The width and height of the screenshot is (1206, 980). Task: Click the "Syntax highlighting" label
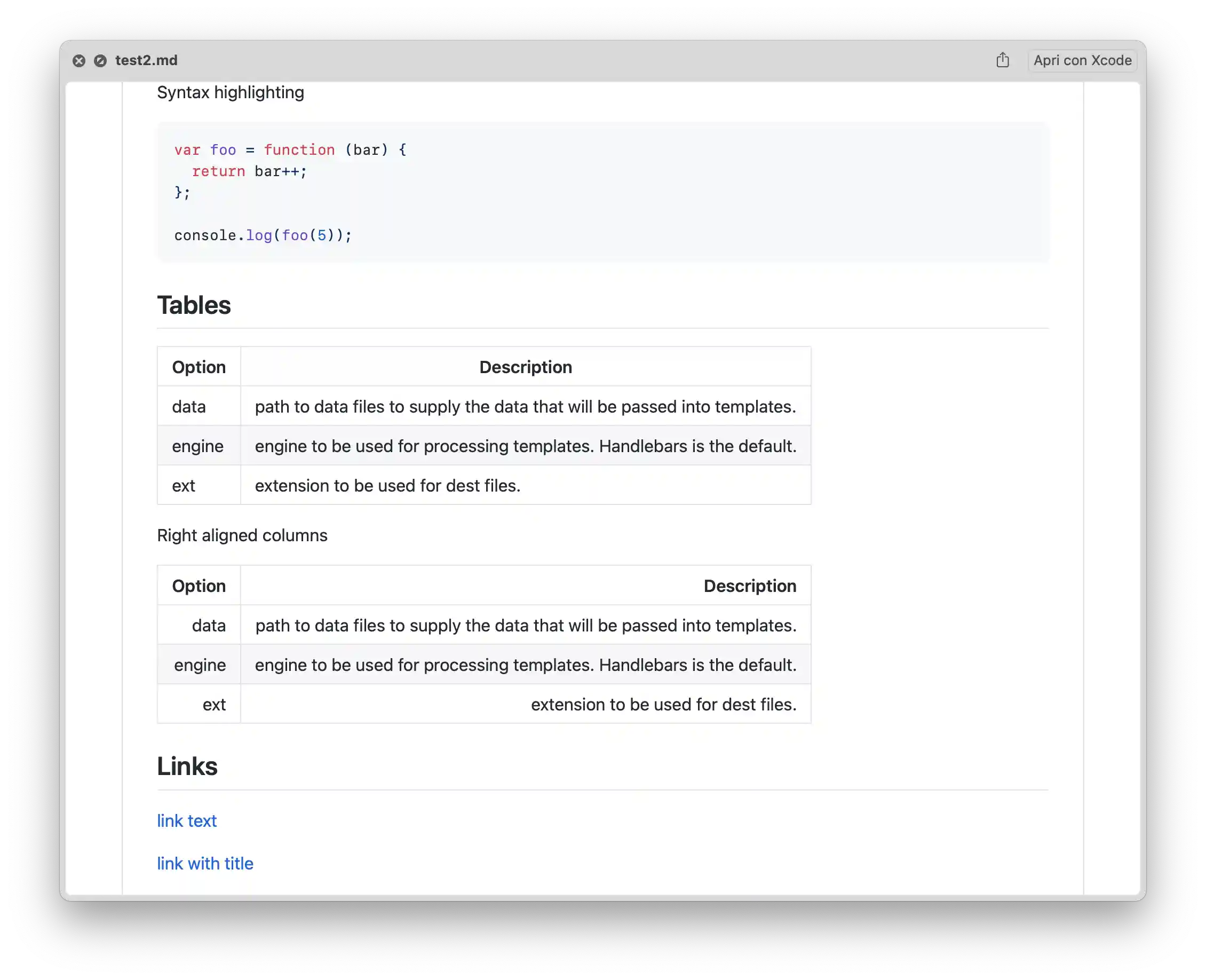229,92
